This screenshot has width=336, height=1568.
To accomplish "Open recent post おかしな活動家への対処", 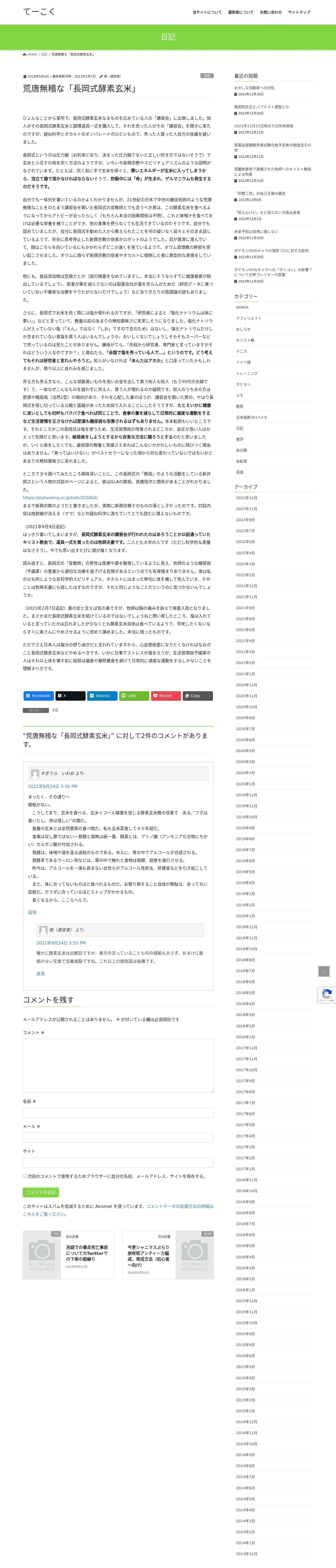I will [254, 88].
